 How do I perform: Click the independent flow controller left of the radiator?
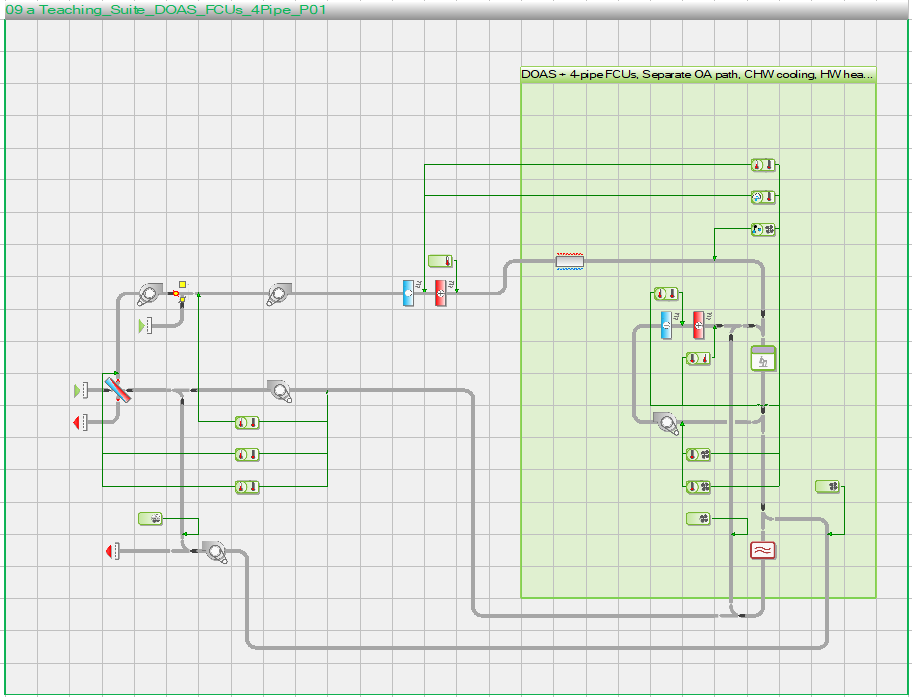(x=699, y=518)
